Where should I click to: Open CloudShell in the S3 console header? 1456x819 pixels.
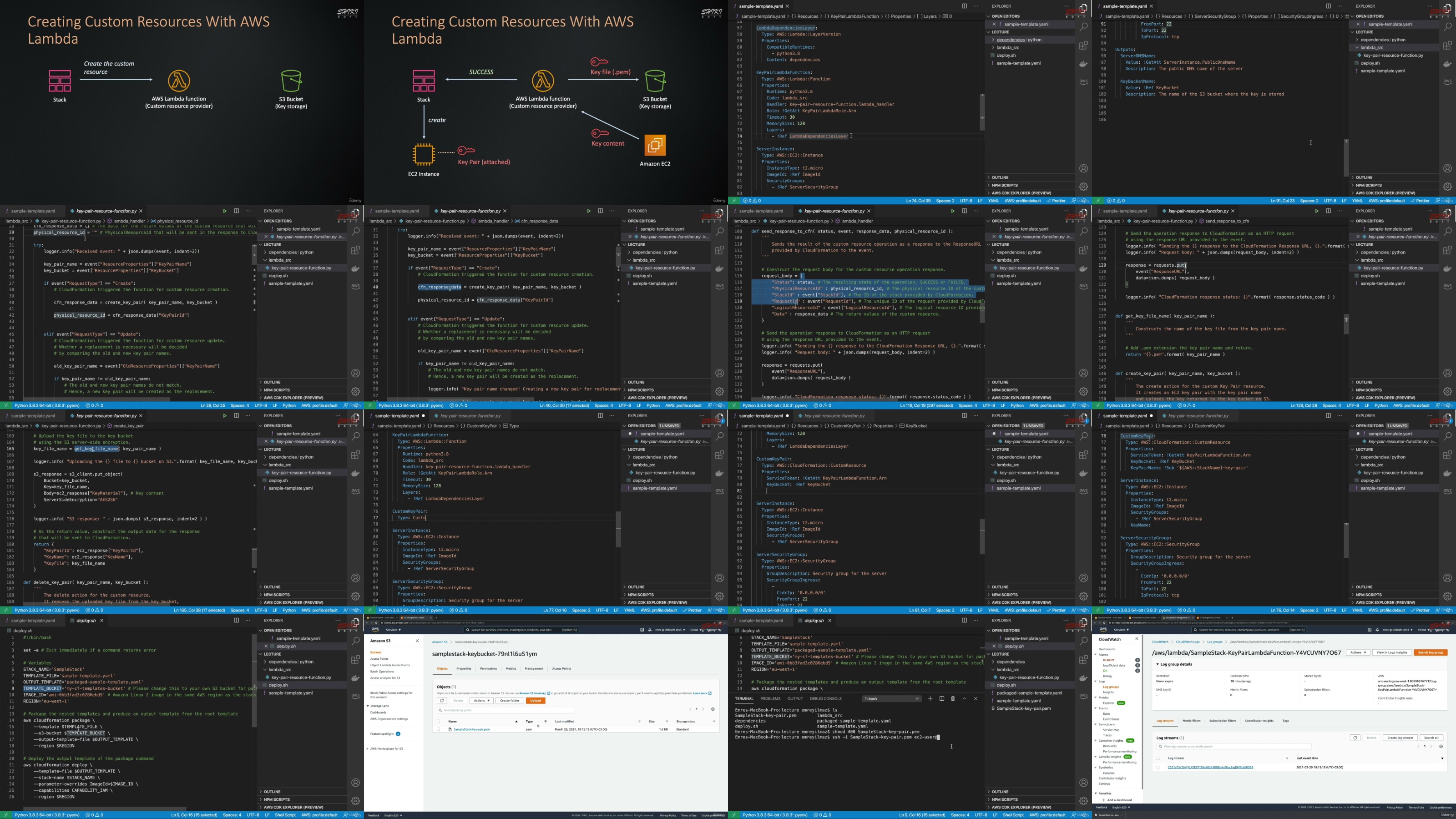pos(642,630)
